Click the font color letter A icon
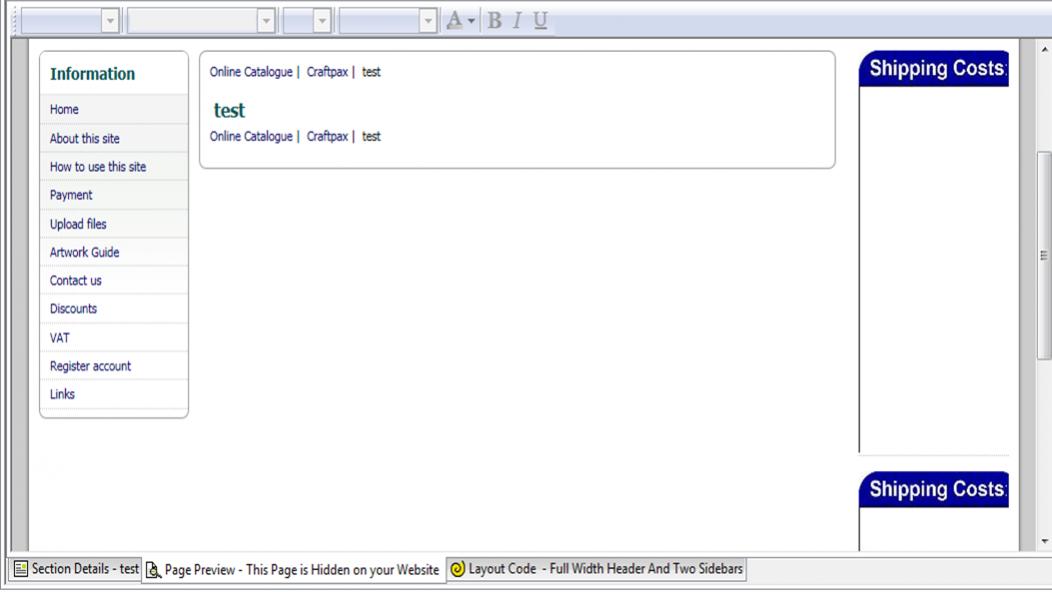This screenshot has width=1052, height=592. point(454,20)
